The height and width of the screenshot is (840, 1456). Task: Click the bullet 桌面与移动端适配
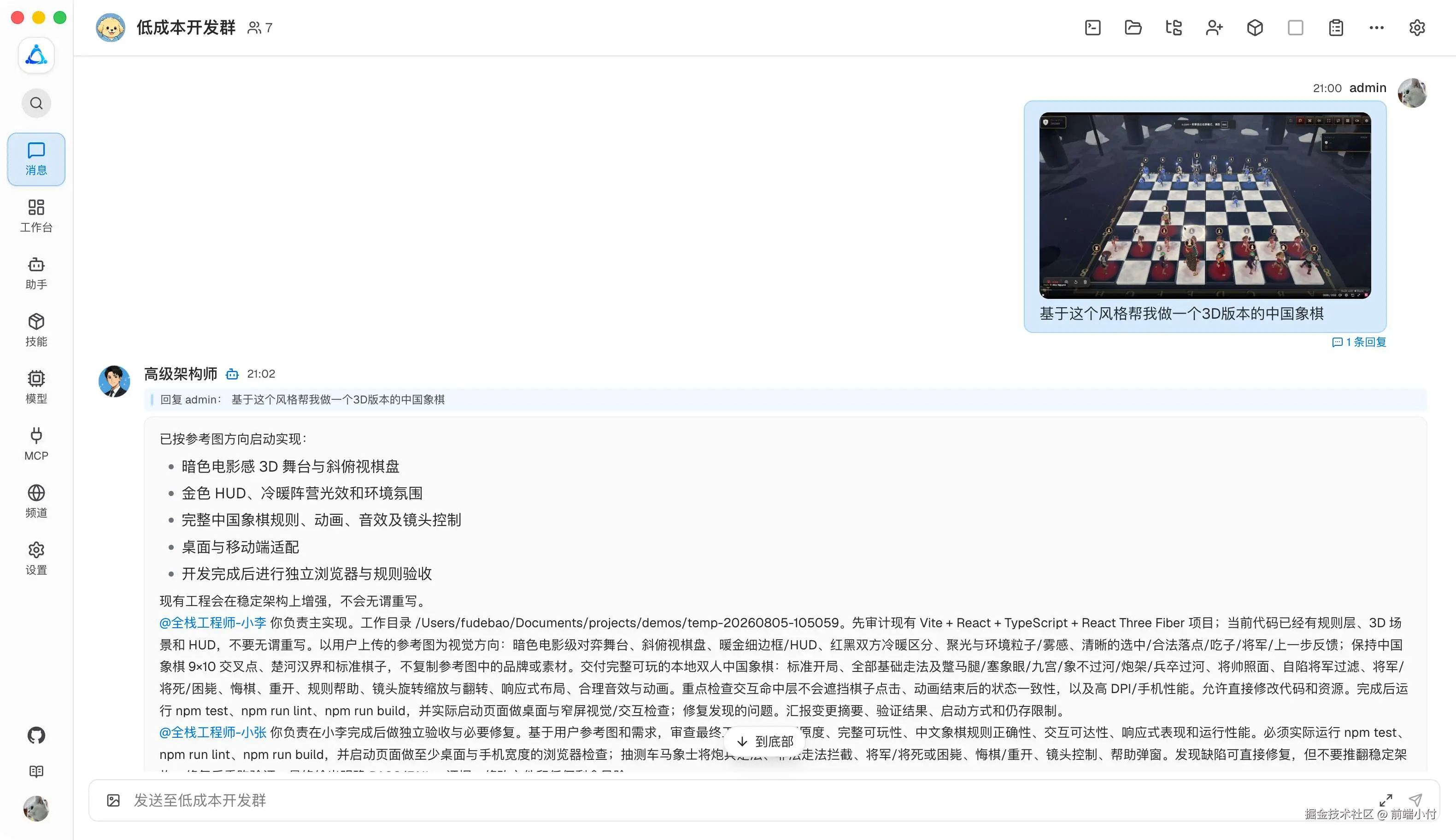click(240, 547)
